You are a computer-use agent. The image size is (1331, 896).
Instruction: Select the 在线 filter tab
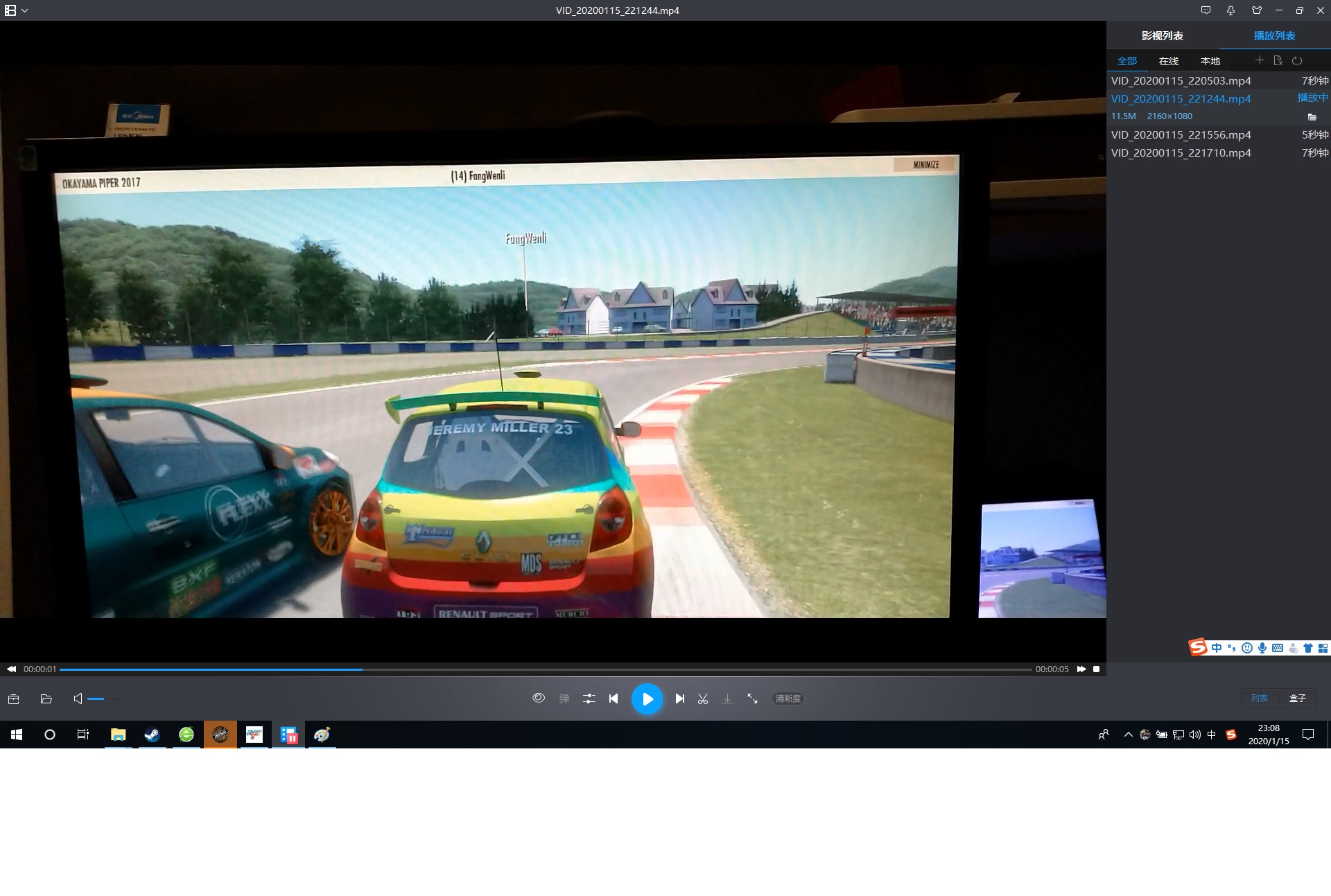pos(1169,61)
